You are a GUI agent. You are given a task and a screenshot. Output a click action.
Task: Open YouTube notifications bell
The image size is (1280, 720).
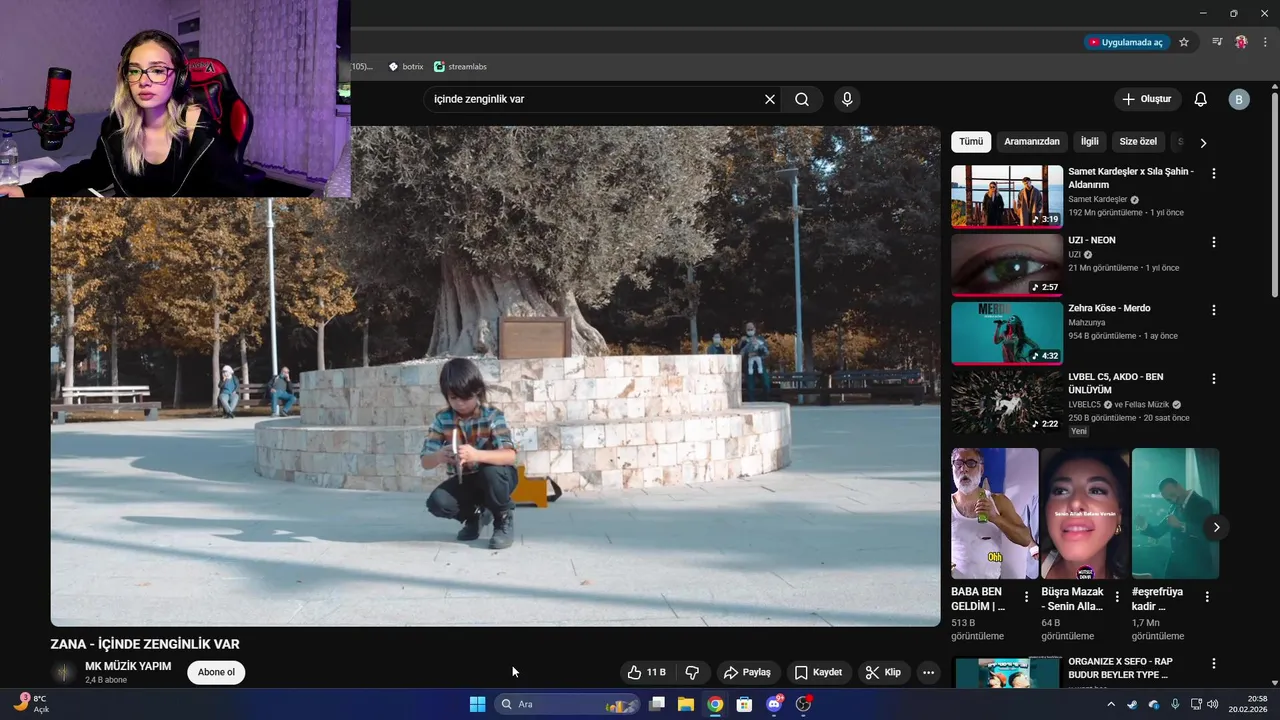tap(1201, 99)
